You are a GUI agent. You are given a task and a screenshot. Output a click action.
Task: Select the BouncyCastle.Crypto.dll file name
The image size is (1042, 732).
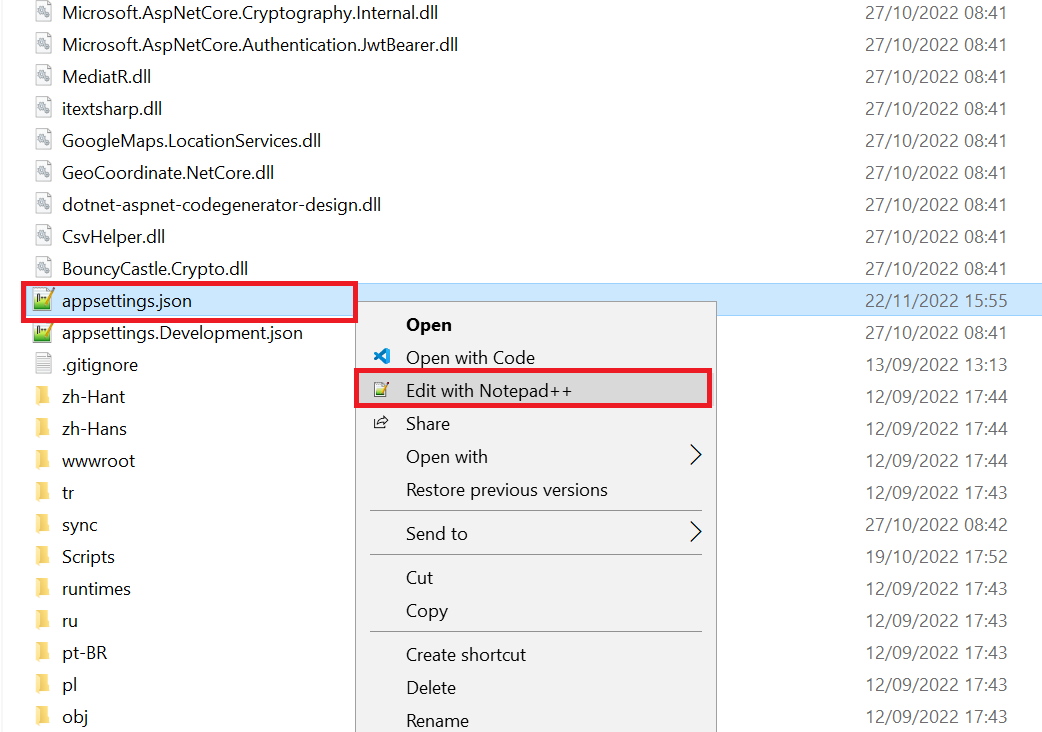[155, 268]
